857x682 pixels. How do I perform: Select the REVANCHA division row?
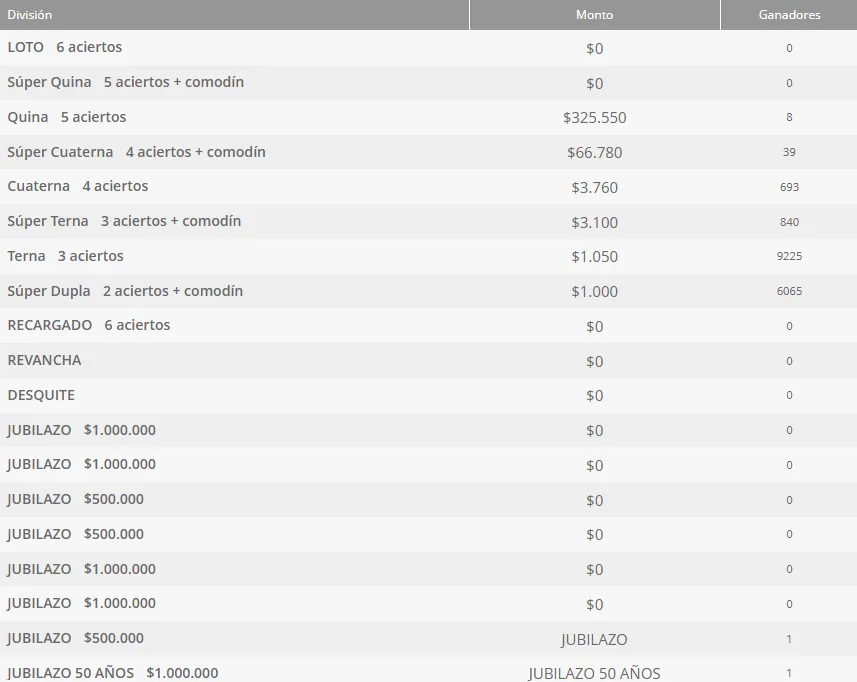pyautogui.click(x=44, y=360)
